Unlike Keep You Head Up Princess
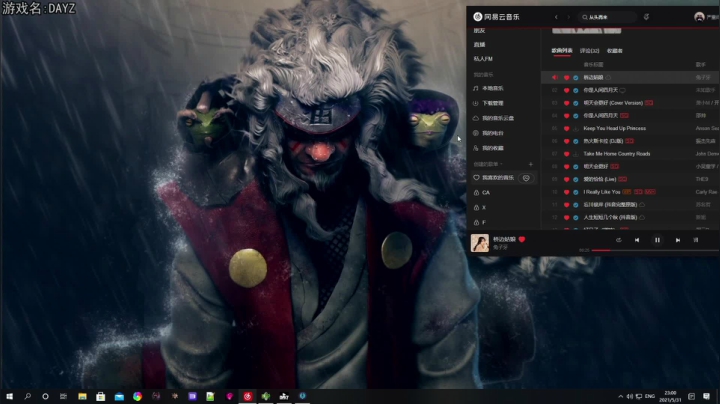 (567, 129)
